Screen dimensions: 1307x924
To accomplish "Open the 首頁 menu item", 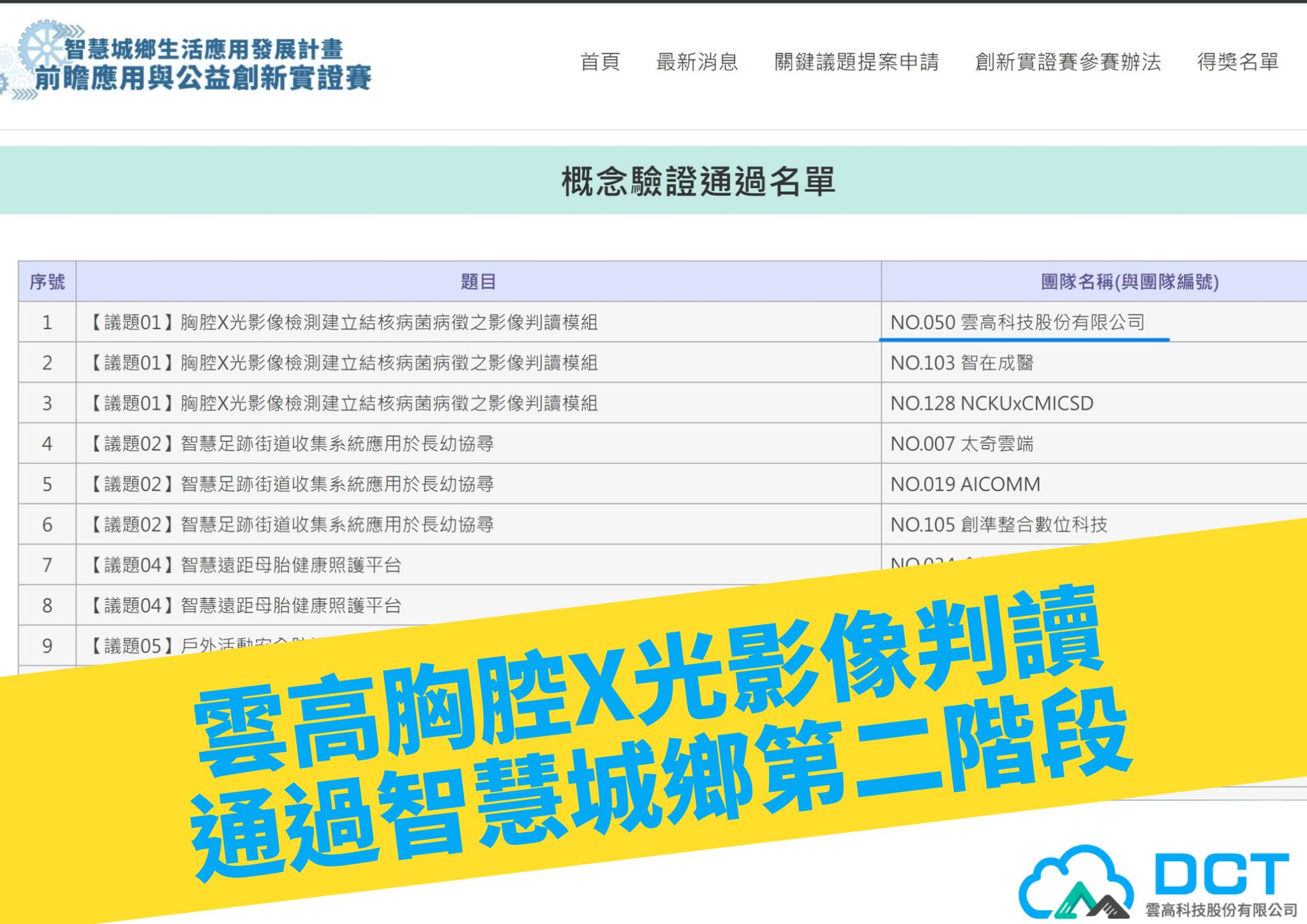I will 600,63.
